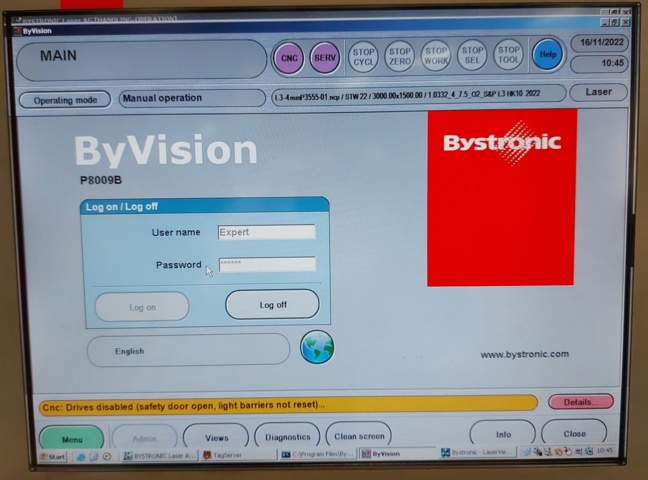The height and width of the screenshot is (480, 648).
Task: Activate STOP SEL button
Action: coord(472,55)
